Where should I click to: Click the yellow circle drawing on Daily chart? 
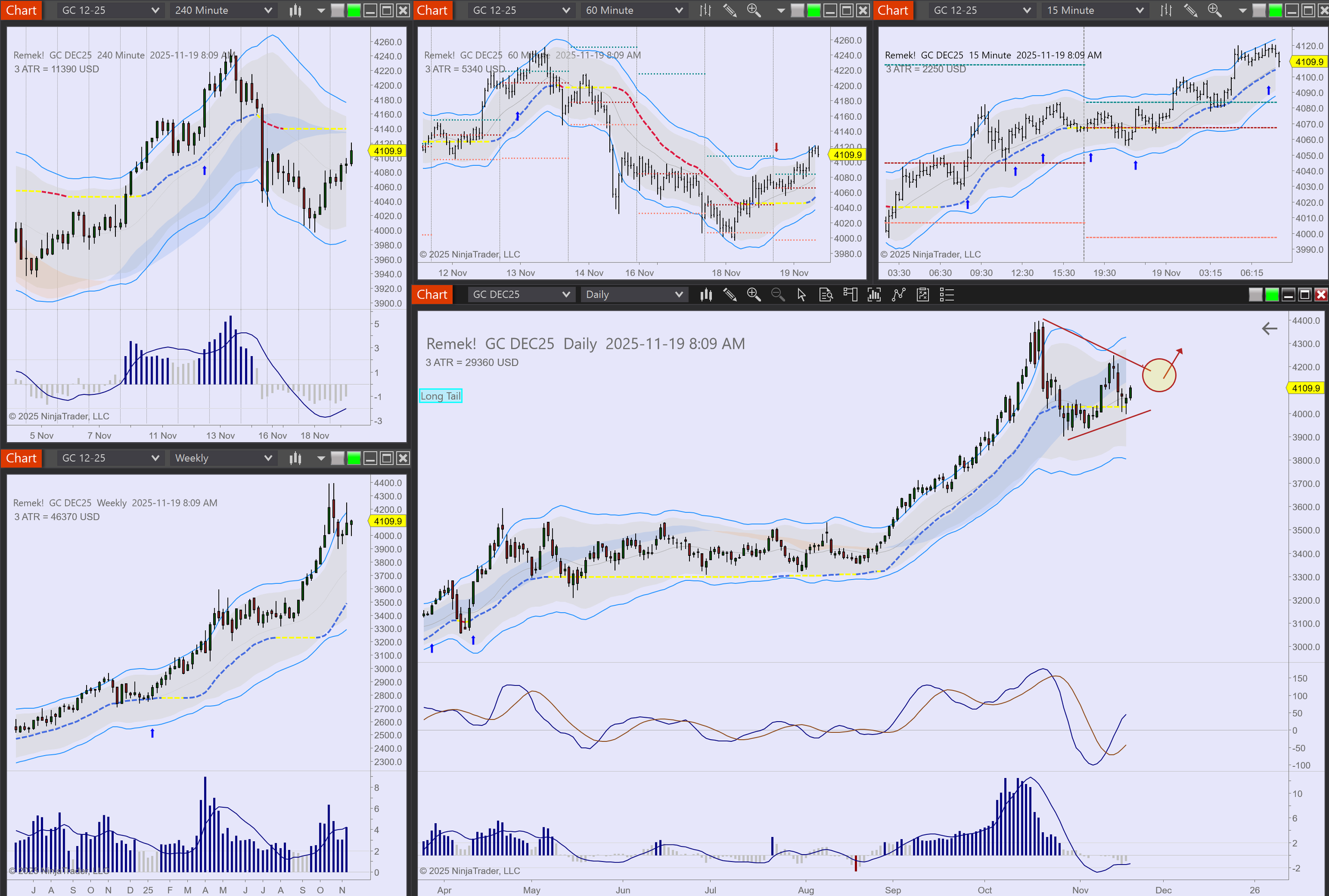click(1159, 375)
